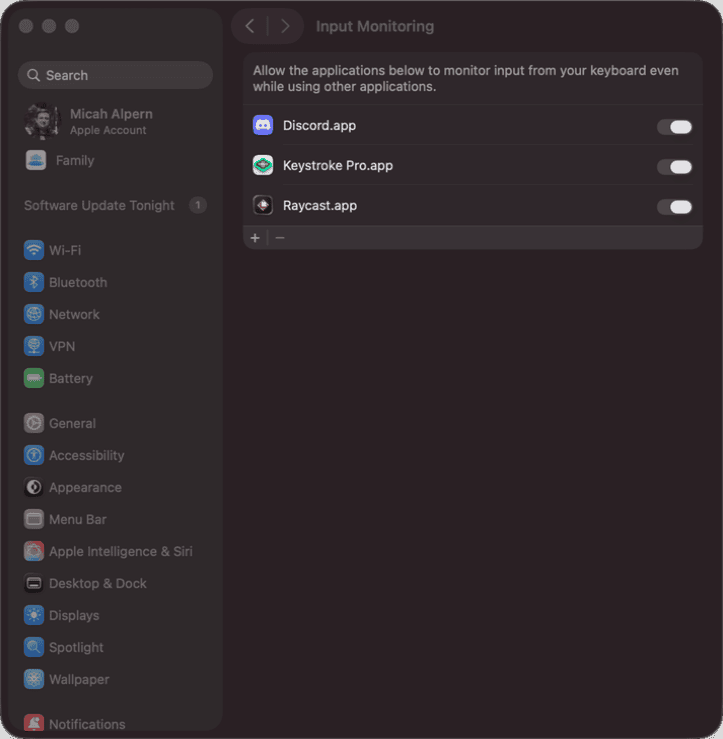Open the Family icon in sidebar
The image size is (723, 739).
tap(36, 160)
